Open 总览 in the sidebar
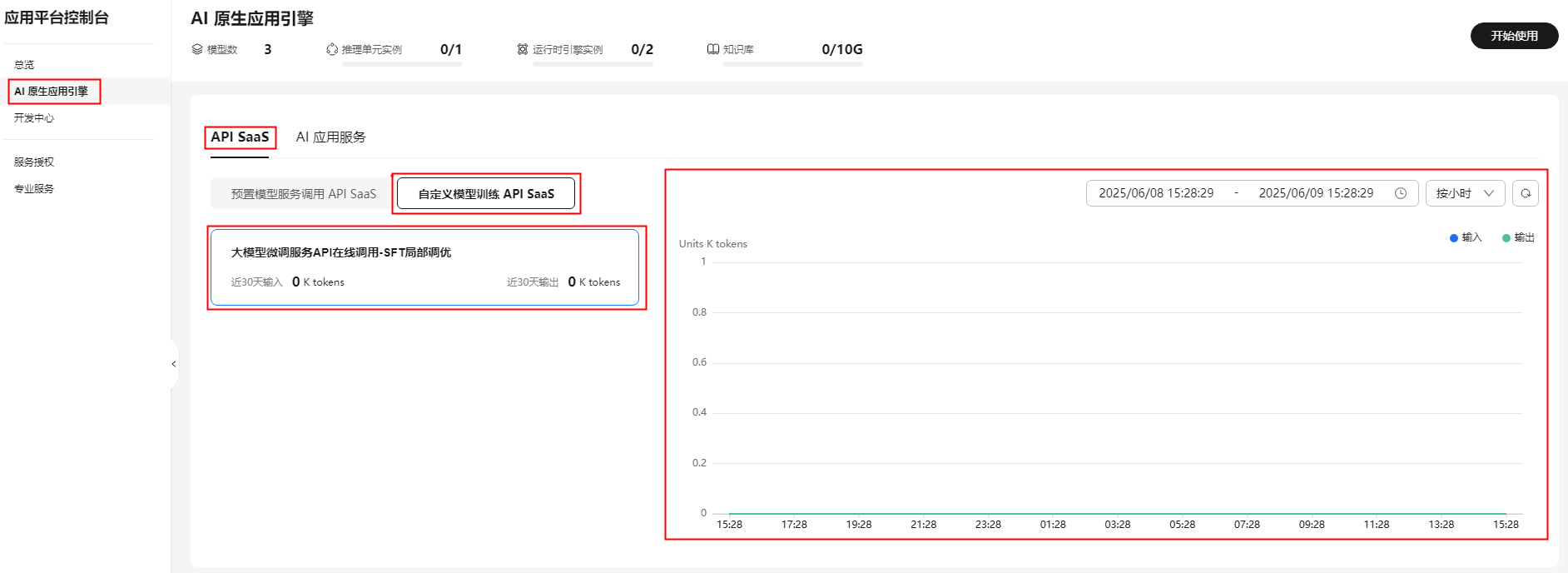 click(24, 65)
